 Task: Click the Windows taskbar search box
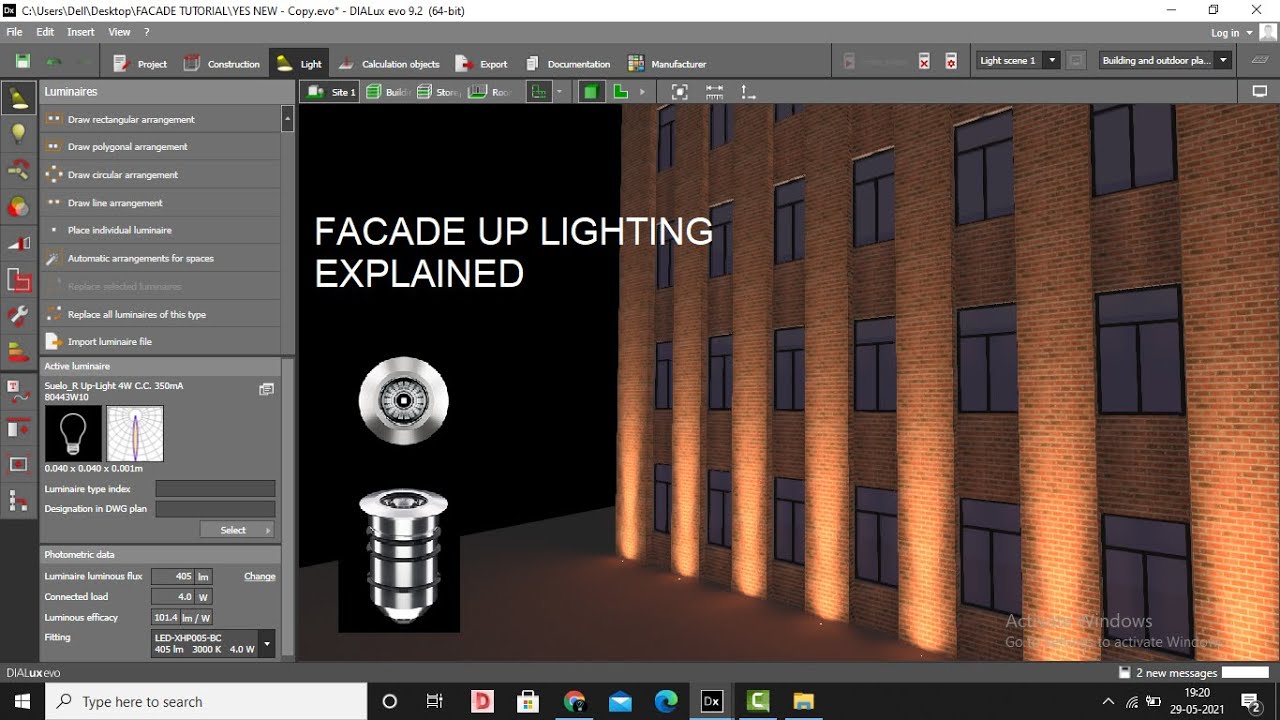[207, 702]
